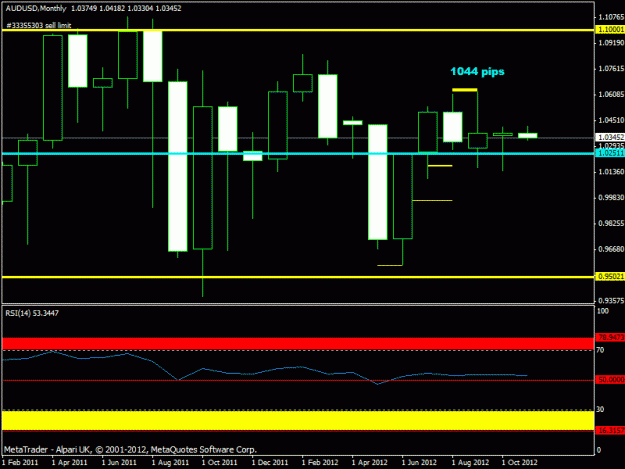Click the '1 Oct 2012' time axis label

point(519,463)
